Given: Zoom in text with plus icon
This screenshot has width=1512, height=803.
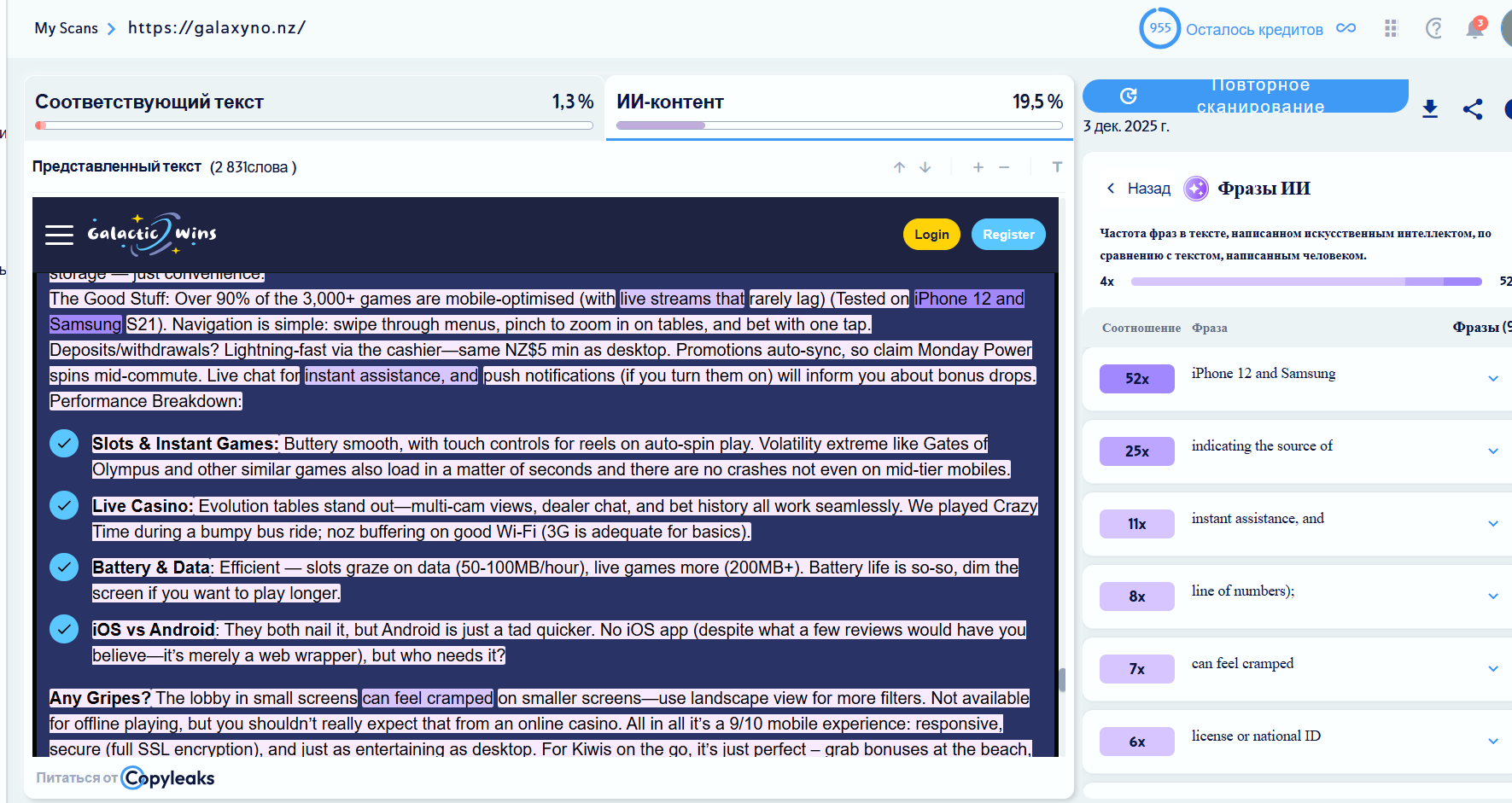Looking at the screenshot, I should (978, 167).
